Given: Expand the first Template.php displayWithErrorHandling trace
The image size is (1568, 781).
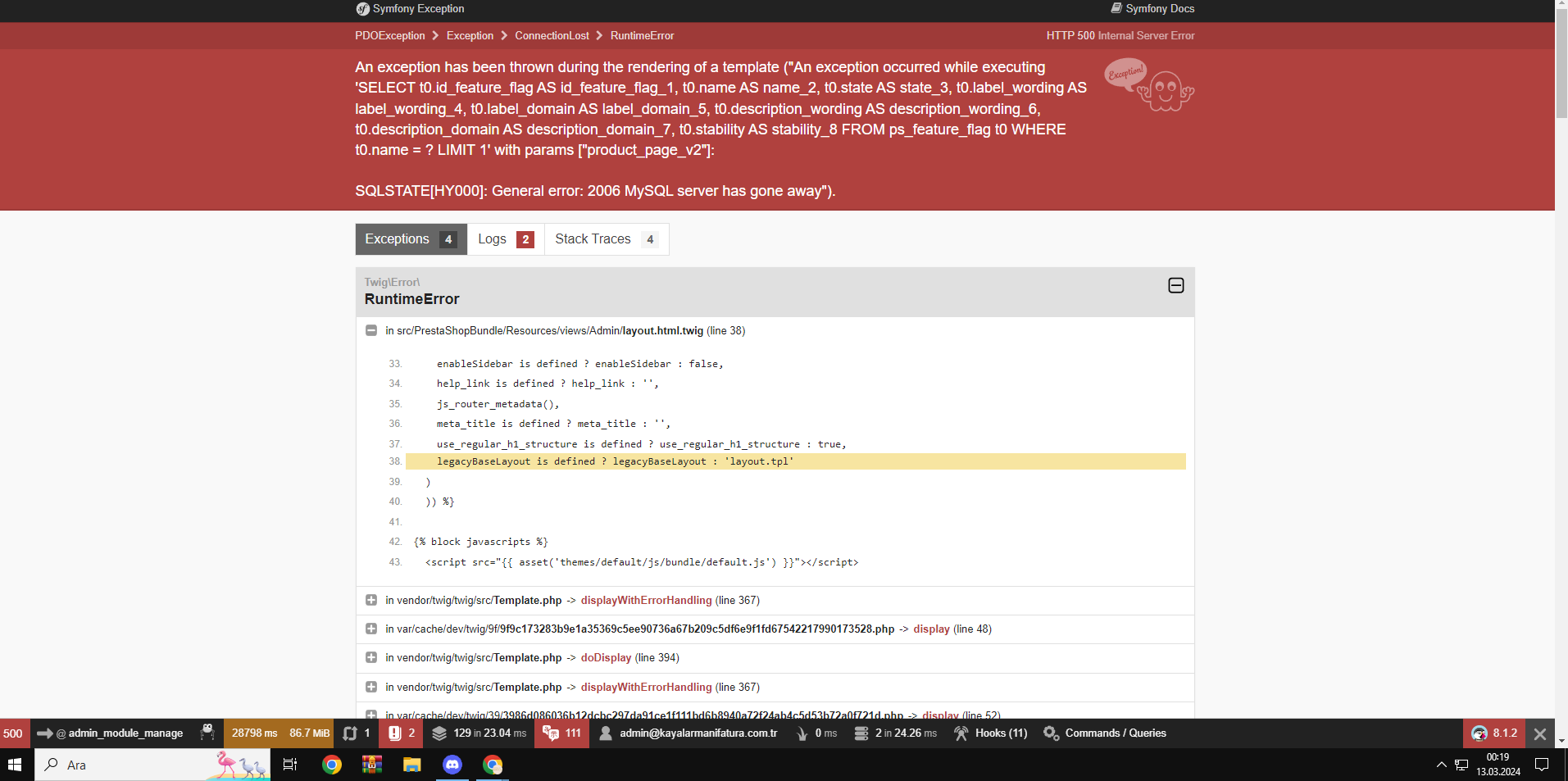Looking at the screenshot, I should [x=371, y=600].
